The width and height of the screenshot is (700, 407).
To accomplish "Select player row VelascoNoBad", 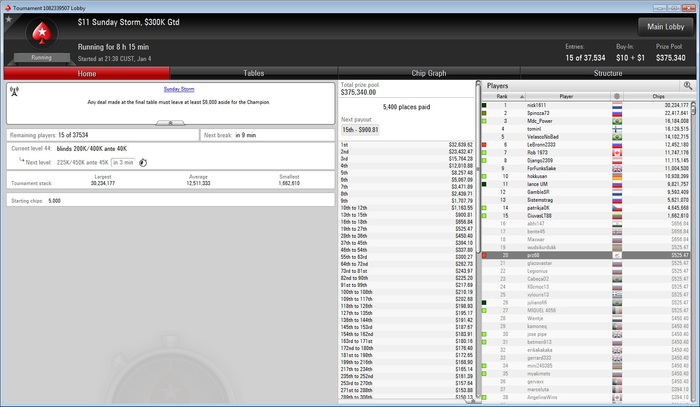I will pyautogui.click(x=586, y=137).
